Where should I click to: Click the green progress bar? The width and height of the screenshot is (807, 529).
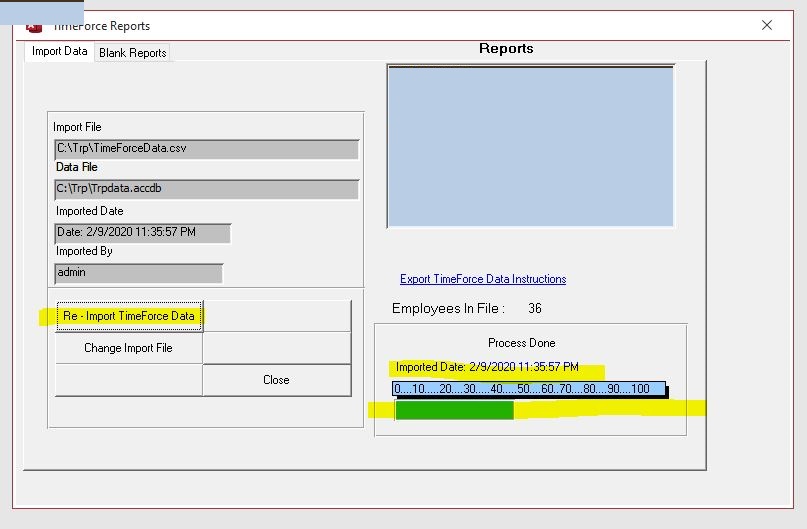454,410
